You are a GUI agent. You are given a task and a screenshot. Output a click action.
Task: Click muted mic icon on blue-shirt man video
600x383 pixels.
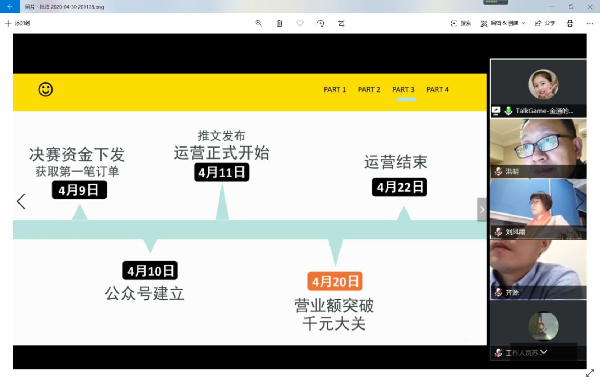tap(498, 293)
